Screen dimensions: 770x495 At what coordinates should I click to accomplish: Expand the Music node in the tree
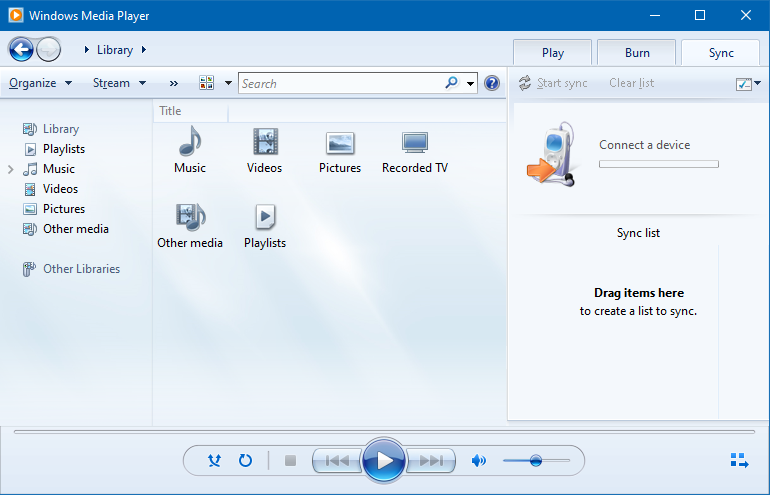[11, 169]
